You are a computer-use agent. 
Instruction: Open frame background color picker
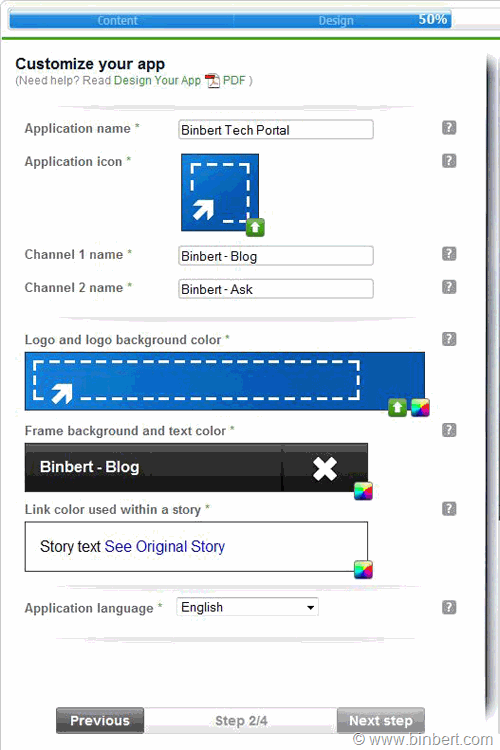pos(363,491)
